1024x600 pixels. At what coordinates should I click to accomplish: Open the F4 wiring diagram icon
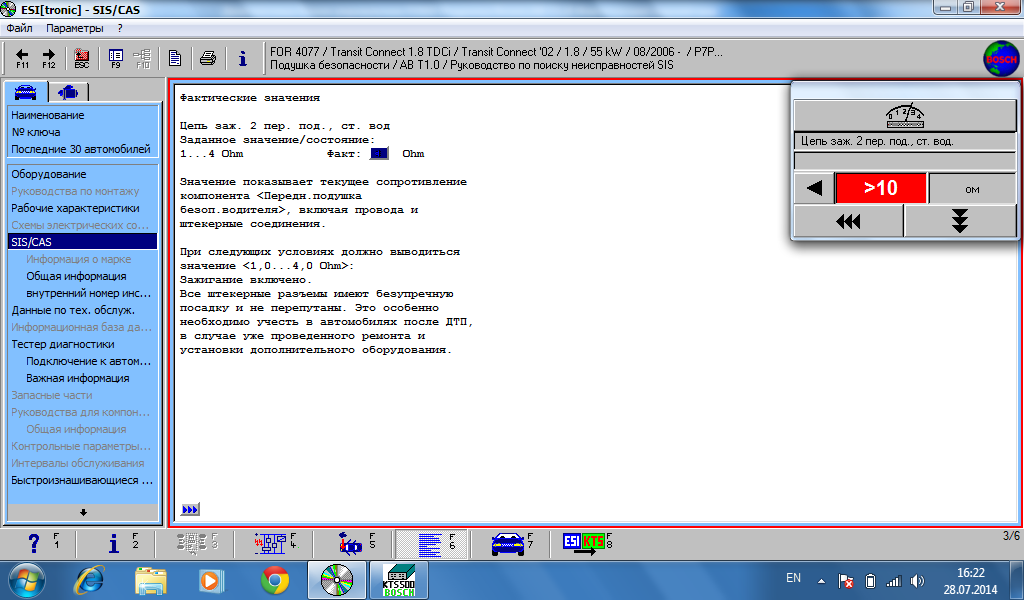coord(270,543)
